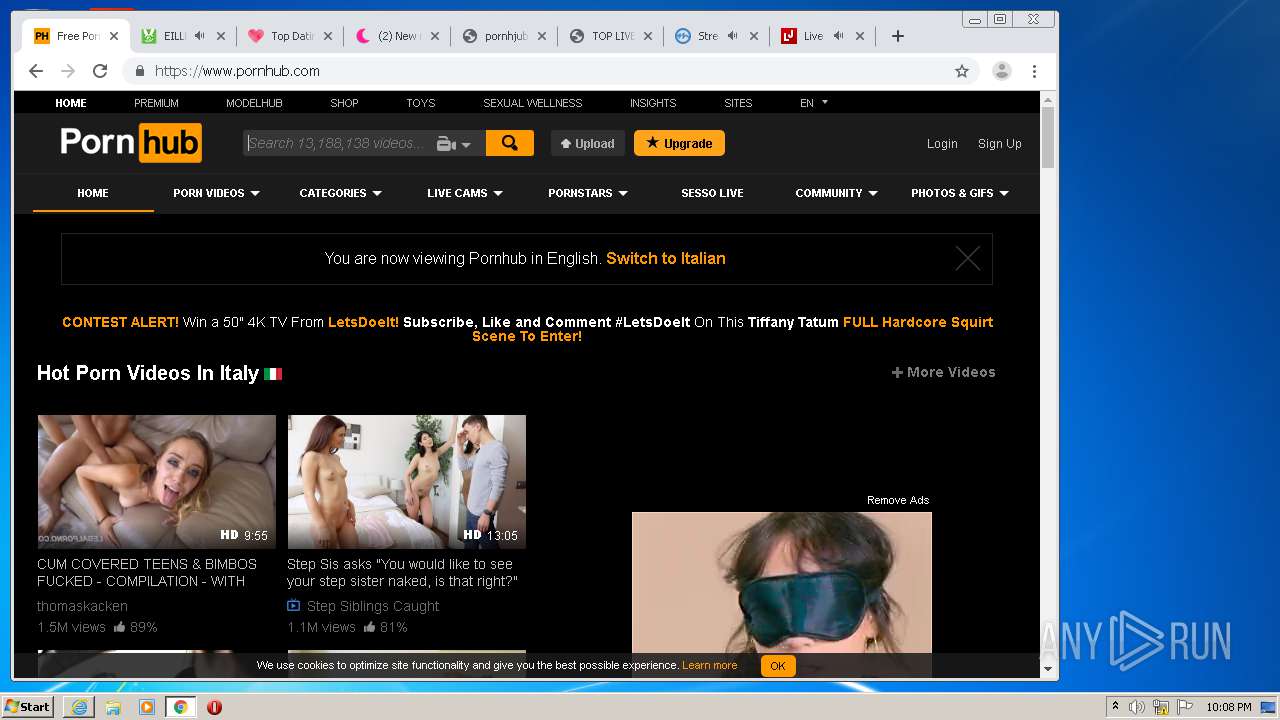The image size is (1280, 720).
Task: Open INSIGHTS in the top bar
Action: coord(653,103)
